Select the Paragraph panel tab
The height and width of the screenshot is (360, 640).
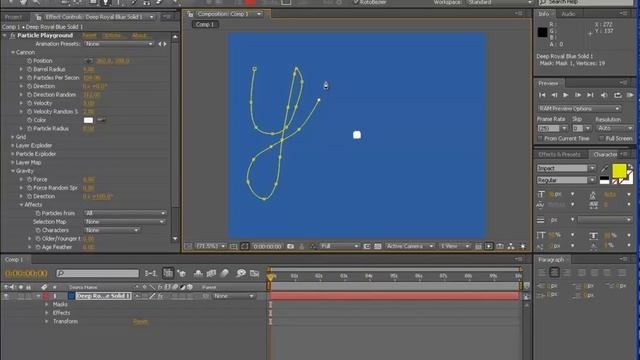551,260
